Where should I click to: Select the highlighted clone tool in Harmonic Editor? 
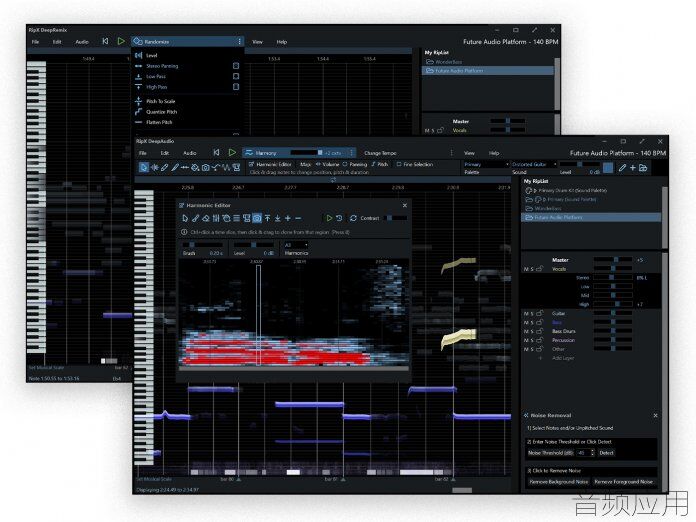coord(257,218)
